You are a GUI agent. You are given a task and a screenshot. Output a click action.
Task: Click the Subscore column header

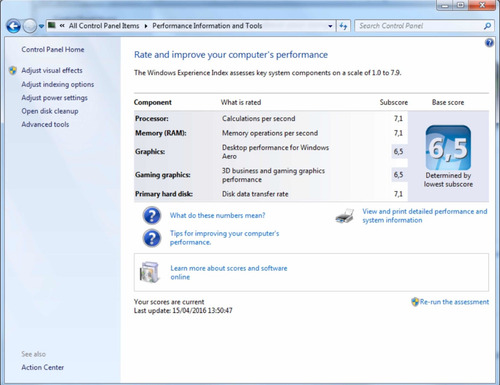point(394,102)
